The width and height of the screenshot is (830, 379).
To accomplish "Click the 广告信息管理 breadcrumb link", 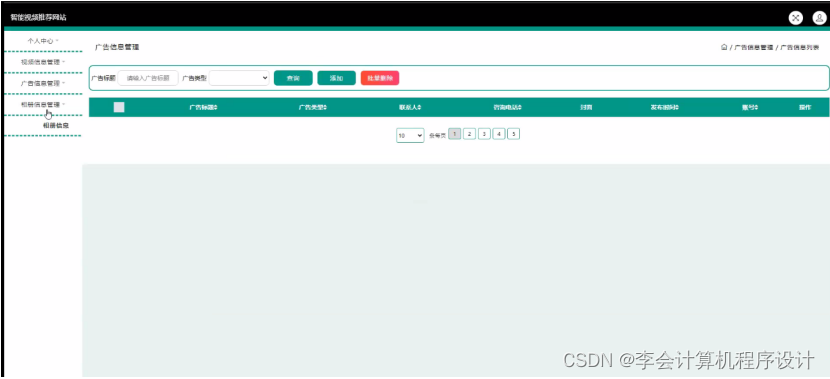I will 753,48.
